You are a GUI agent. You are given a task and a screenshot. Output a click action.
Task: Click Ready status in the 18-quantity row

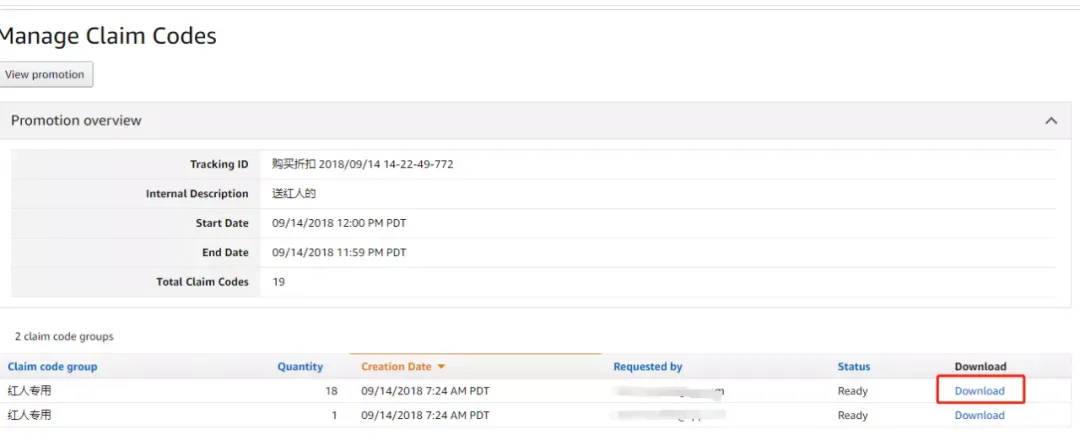[x=853, y=391]
